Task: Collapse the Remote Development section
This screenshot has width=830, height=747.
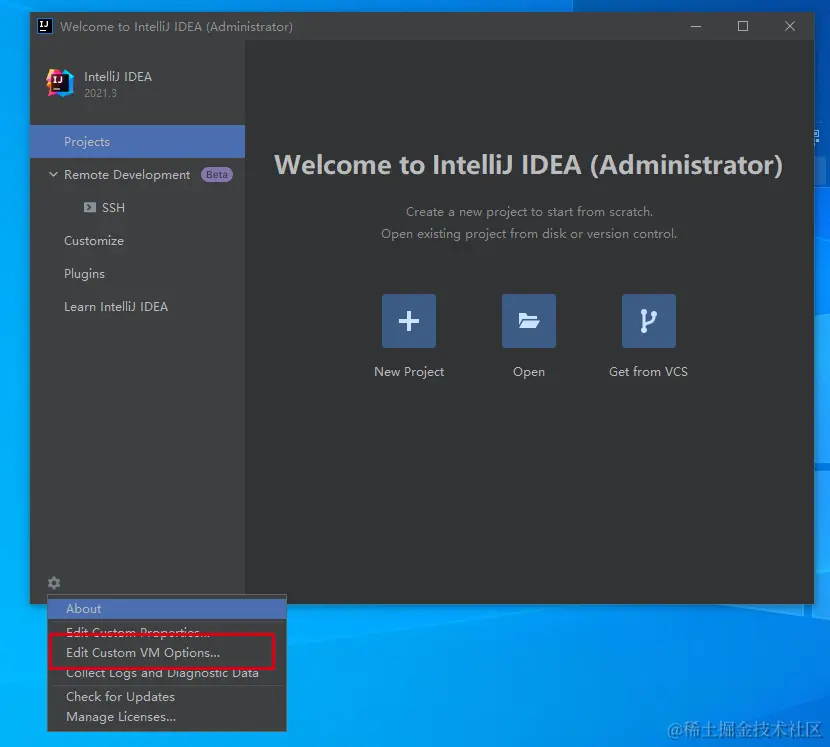Action: coord(53,174)
